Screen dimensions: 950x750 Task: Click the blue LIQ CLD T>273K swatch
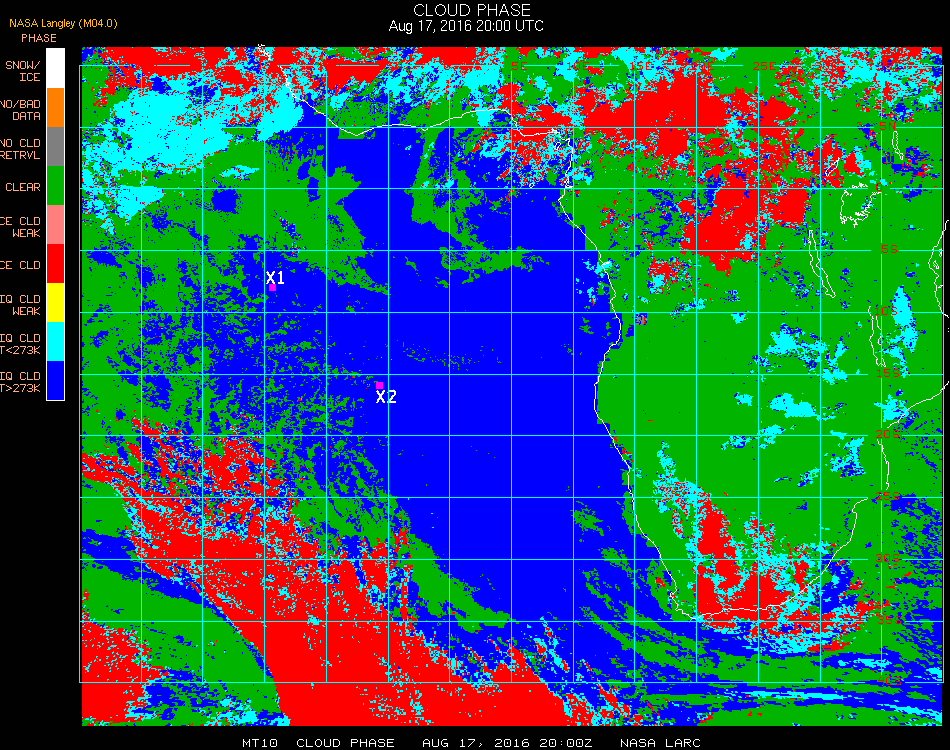(55, 380)
